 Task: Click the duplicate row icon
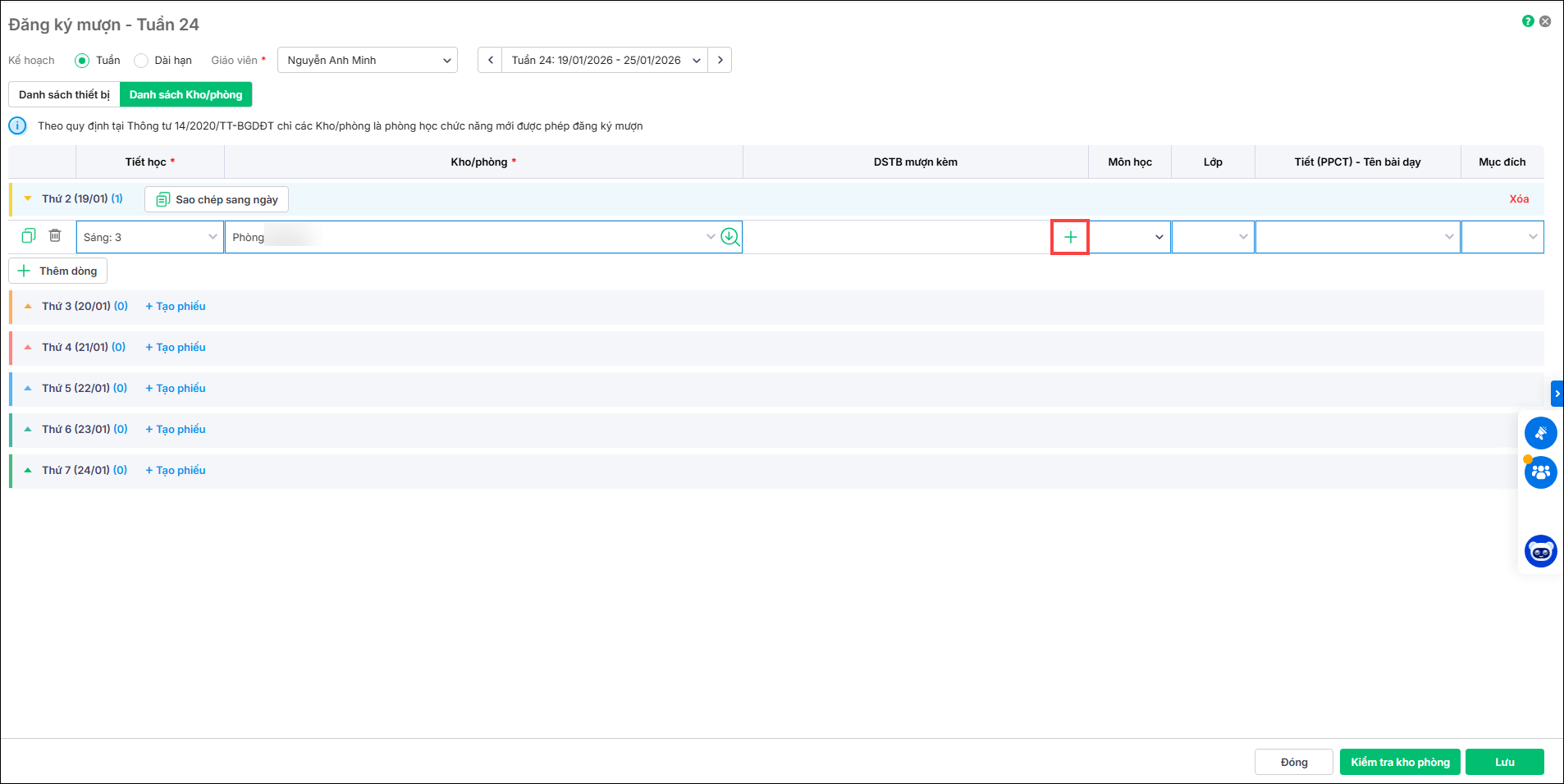click(x=29, y=236)
